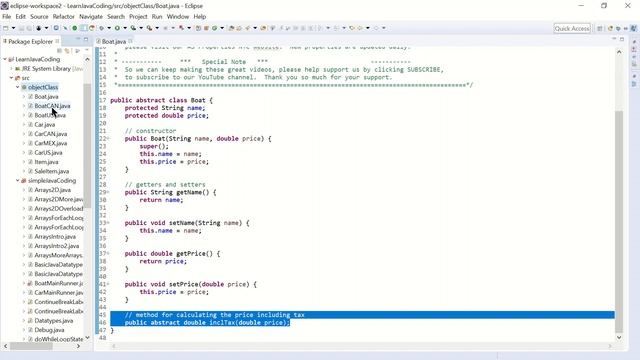This screenshot has height=360, width=640.
Task: Switch to the Java perspective icon at far right
Action: (633, 28)
